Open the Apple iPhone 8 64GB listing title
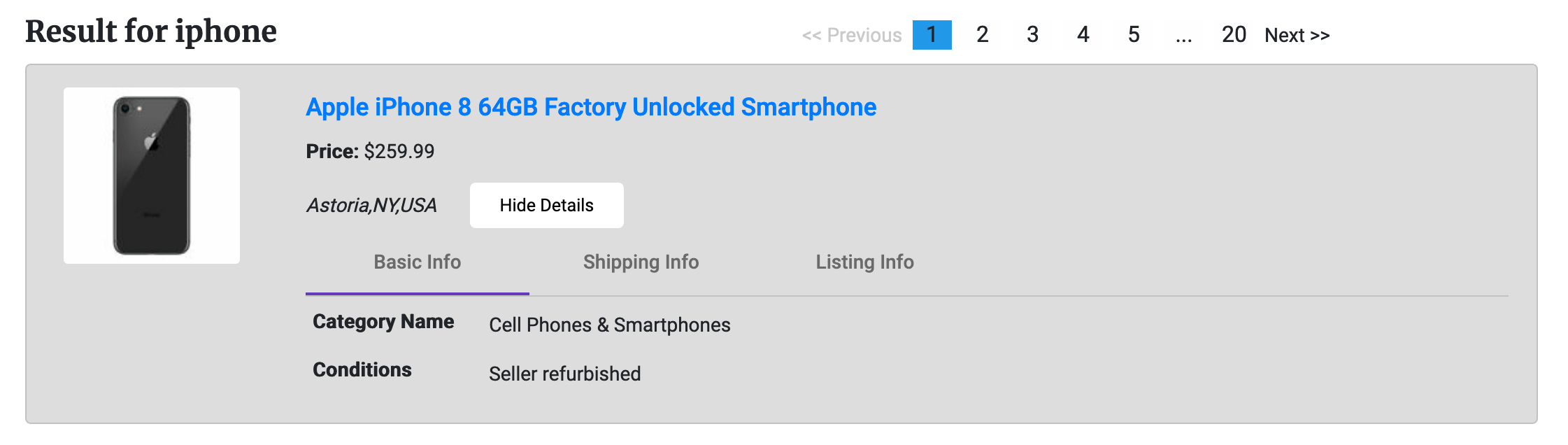 point(591,107)
